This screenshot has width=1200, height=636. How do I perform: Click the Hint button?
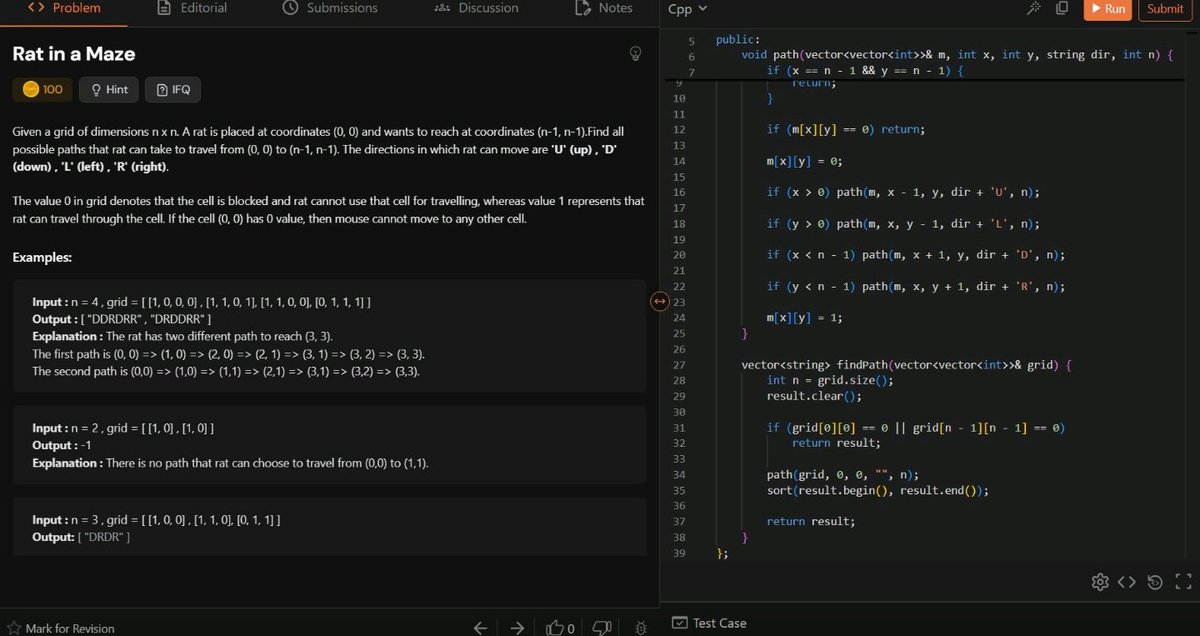click(x=108, y=89)
